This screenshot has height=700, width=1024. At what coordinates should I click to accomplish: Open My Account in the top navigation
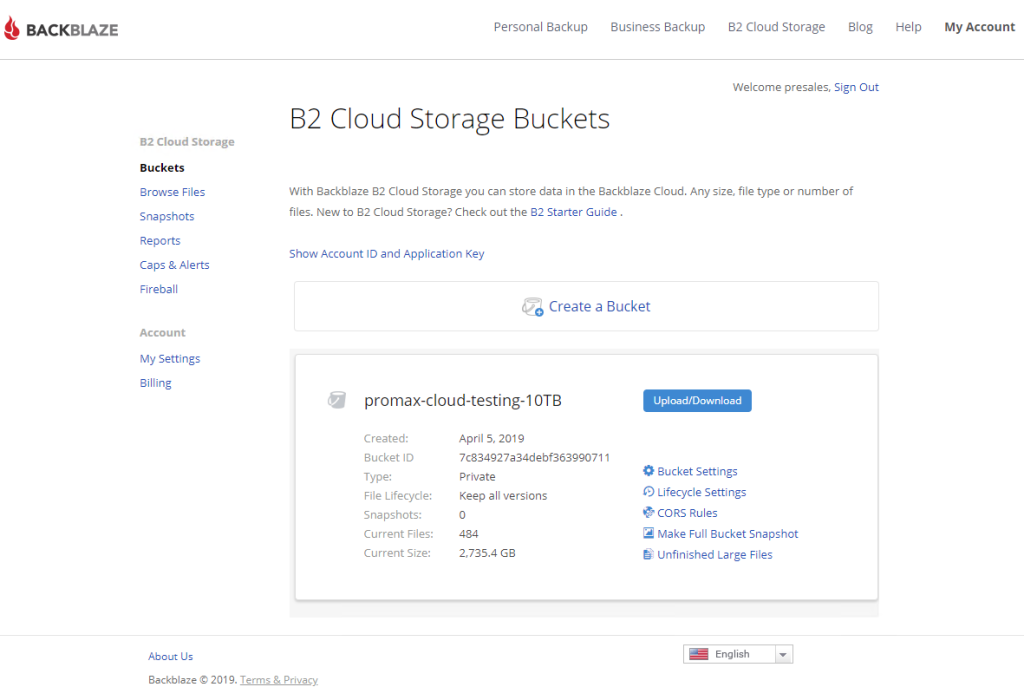pos(980,27)
